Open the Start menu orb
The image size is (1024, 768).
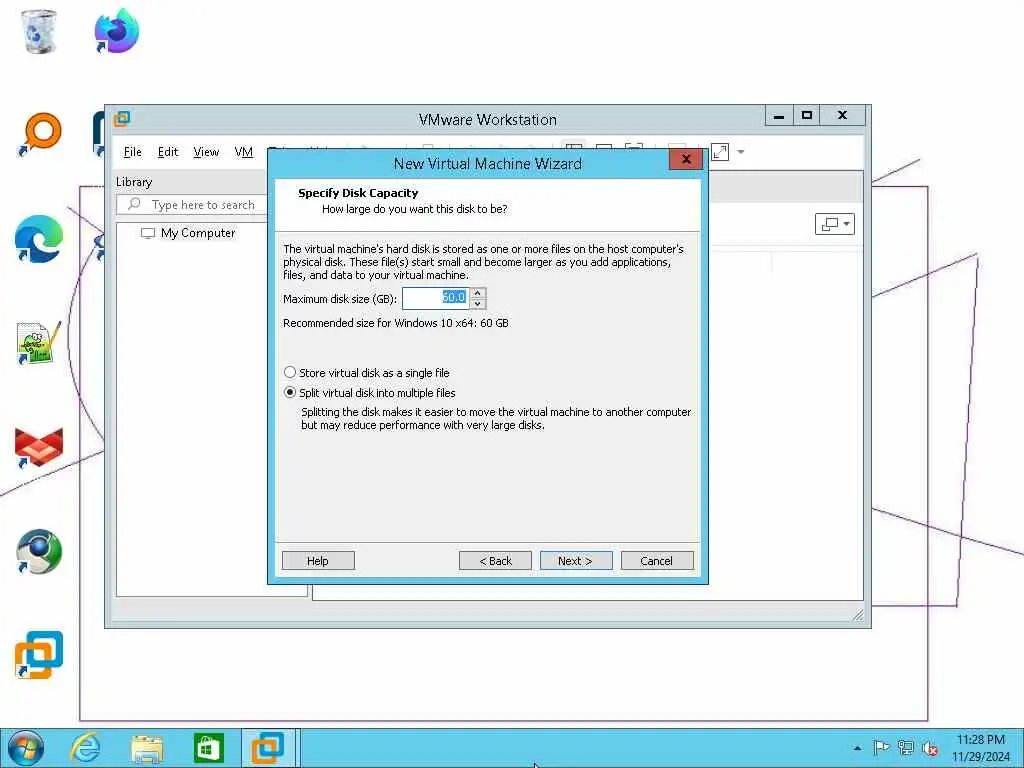26,748
